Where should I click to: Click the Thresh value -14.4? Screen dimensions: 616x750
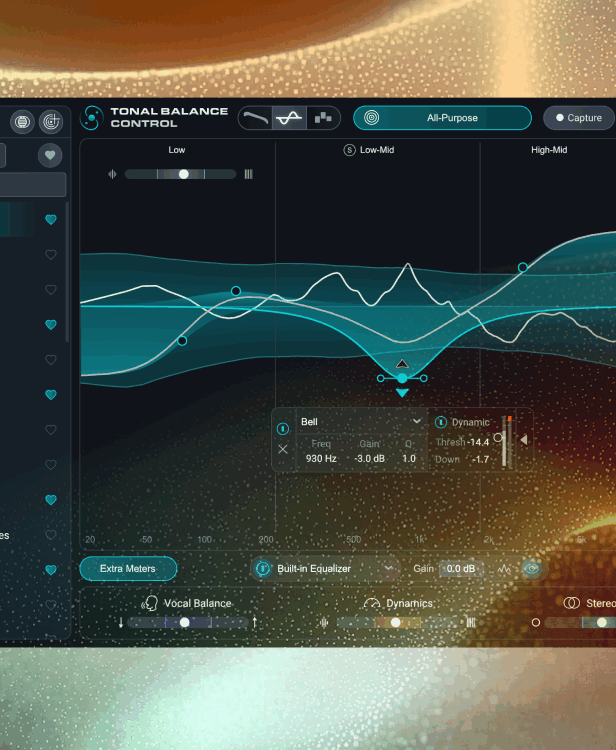point(478,442)
